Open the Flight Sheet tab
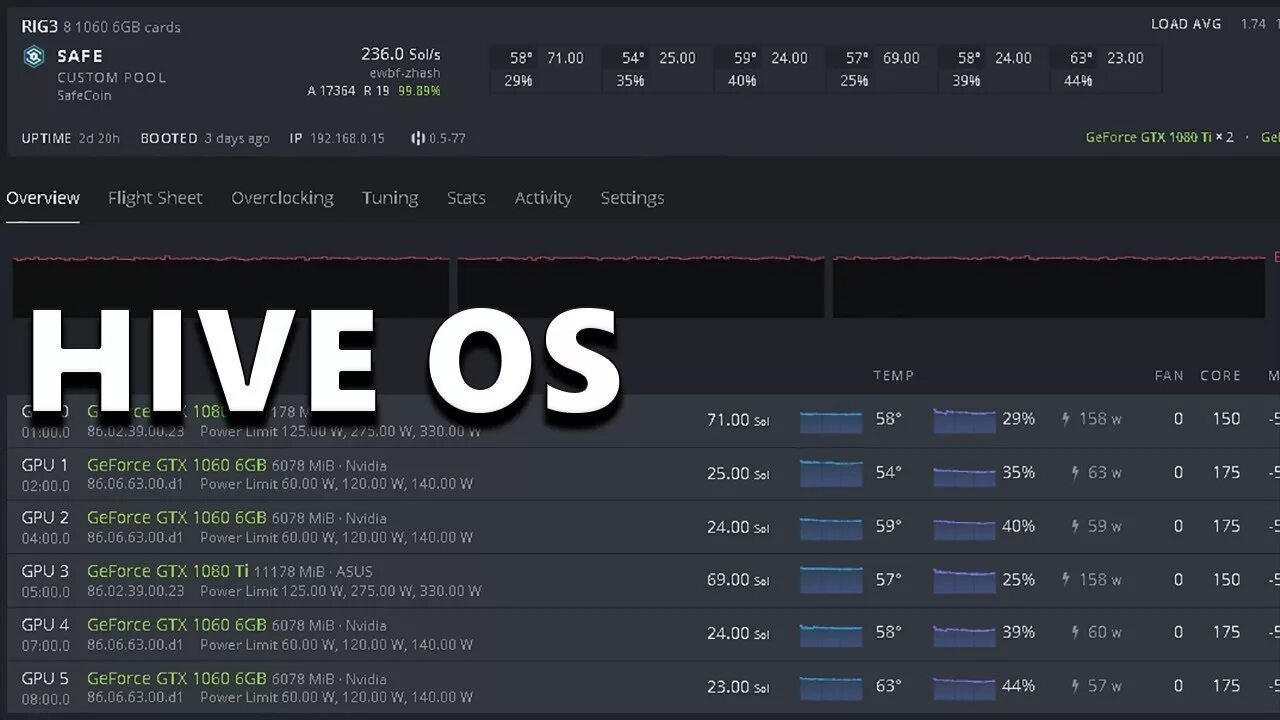 tap(155, 198)
